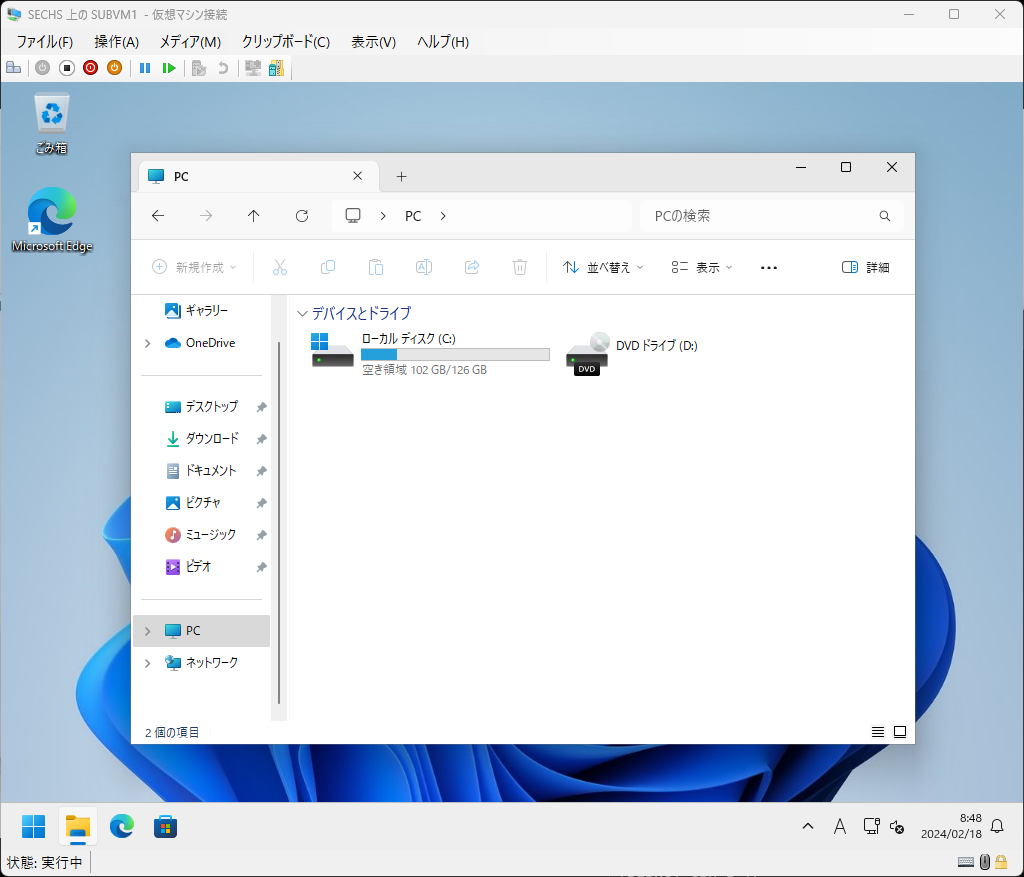Expand chevron after PC in address bar

pyautogui.click(x=443, y=216)
